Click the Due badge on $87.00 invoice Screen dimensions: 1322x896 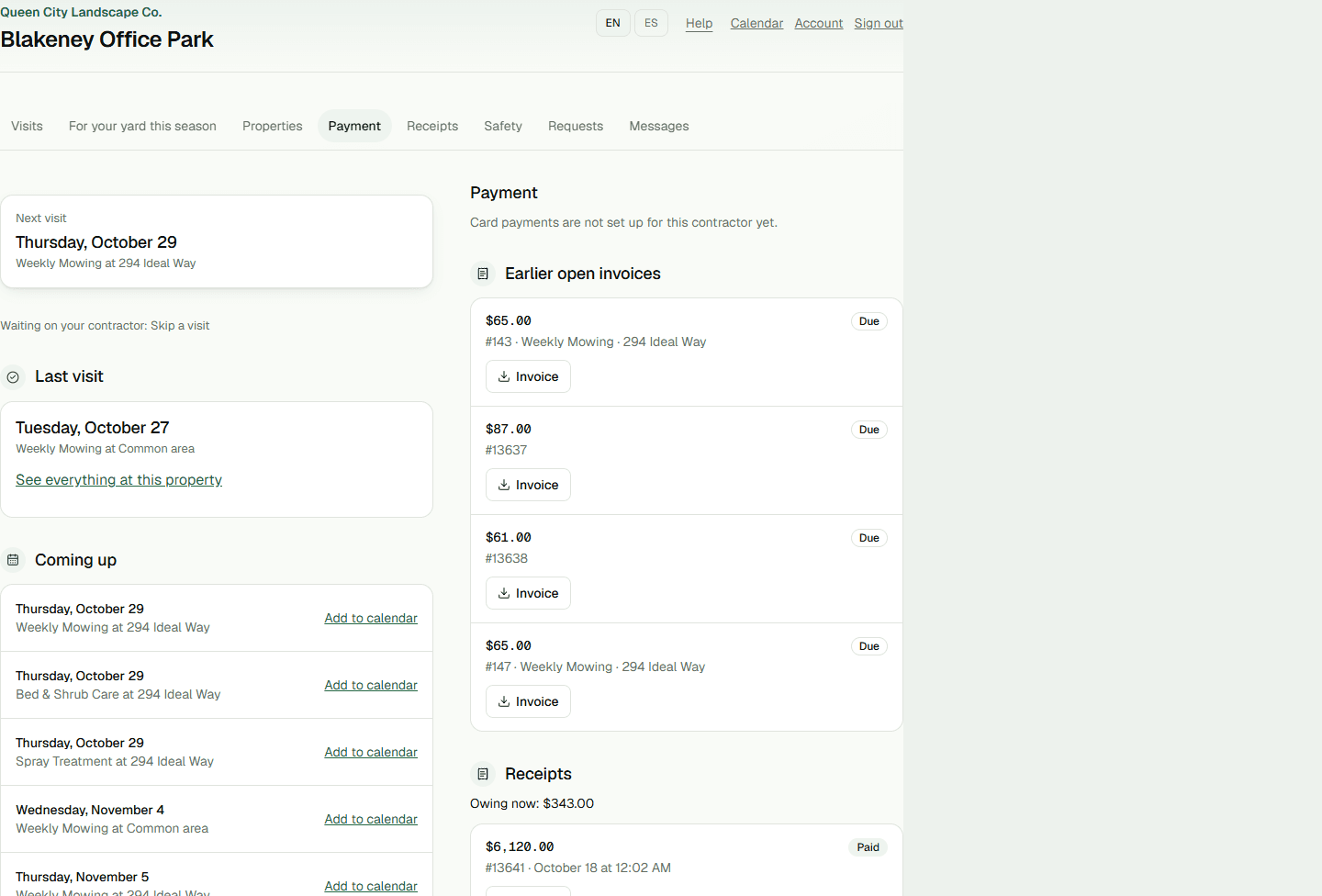click(x=869, y=430)
